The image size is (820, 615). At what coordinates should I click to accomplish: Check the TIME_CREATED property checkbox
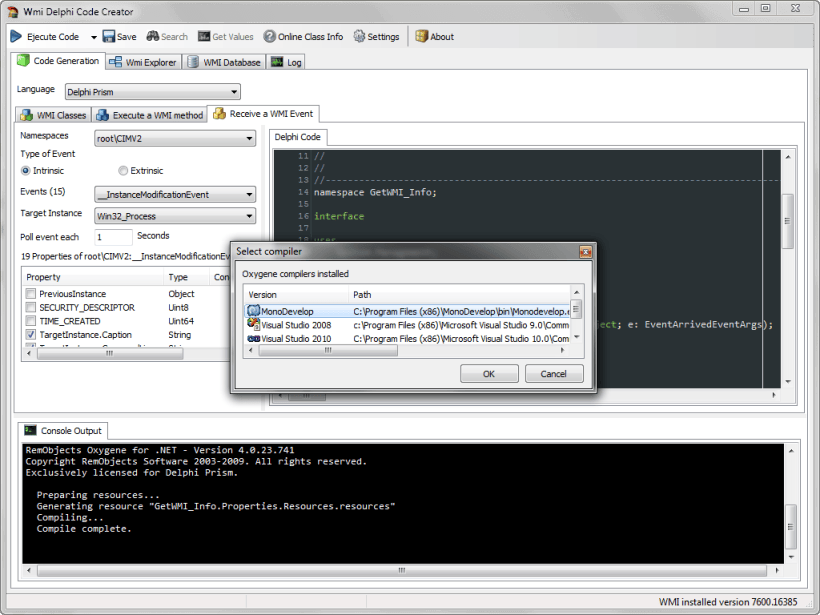(31, 321)
